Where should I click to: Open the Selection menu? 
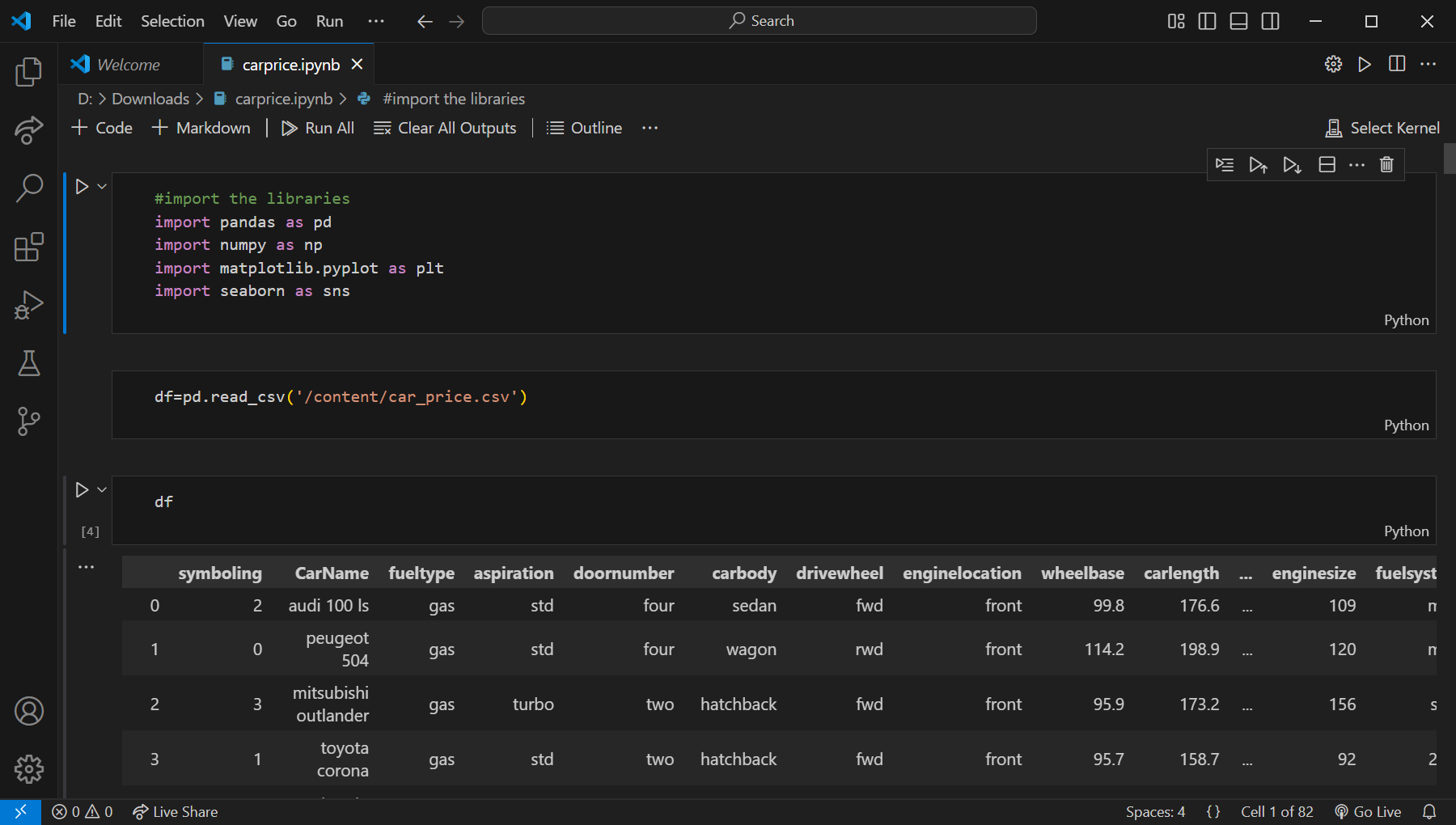coord(172,21)
